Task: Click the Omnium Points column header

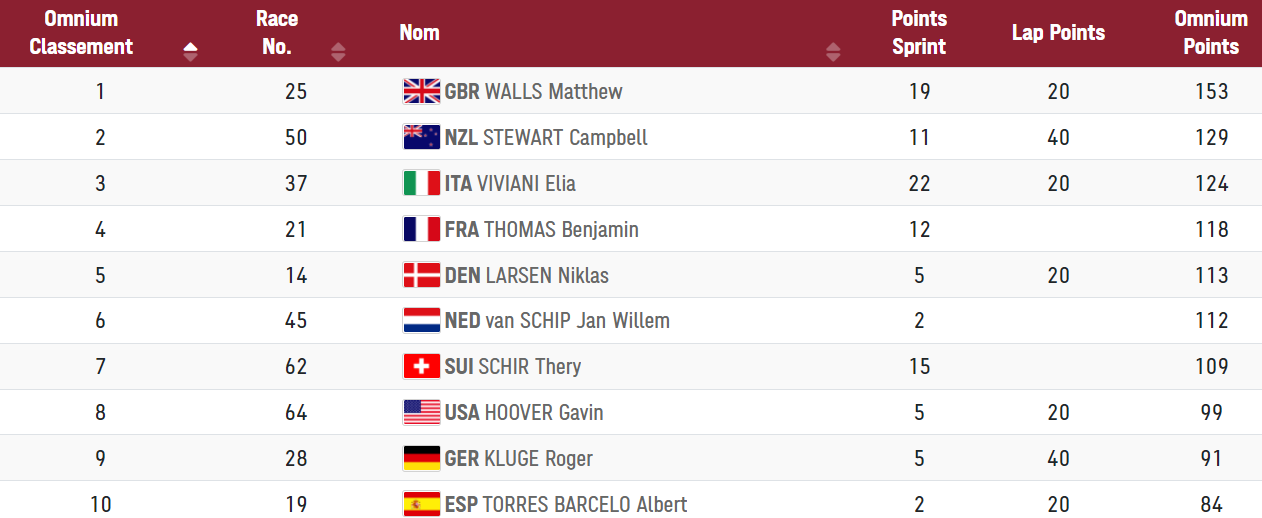Action: (x=1211, y=33)
